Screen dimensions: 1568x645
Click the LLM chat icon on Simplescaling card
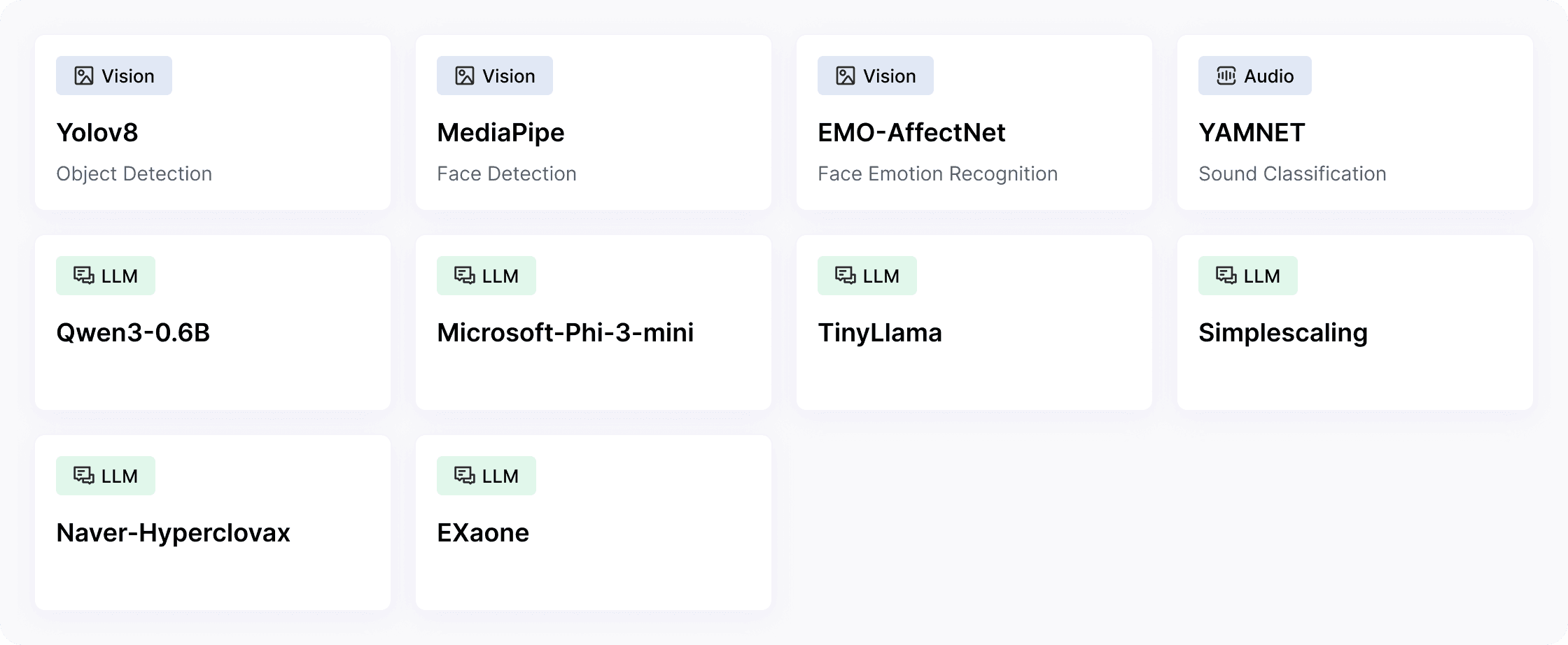[x=1226, y=276]
